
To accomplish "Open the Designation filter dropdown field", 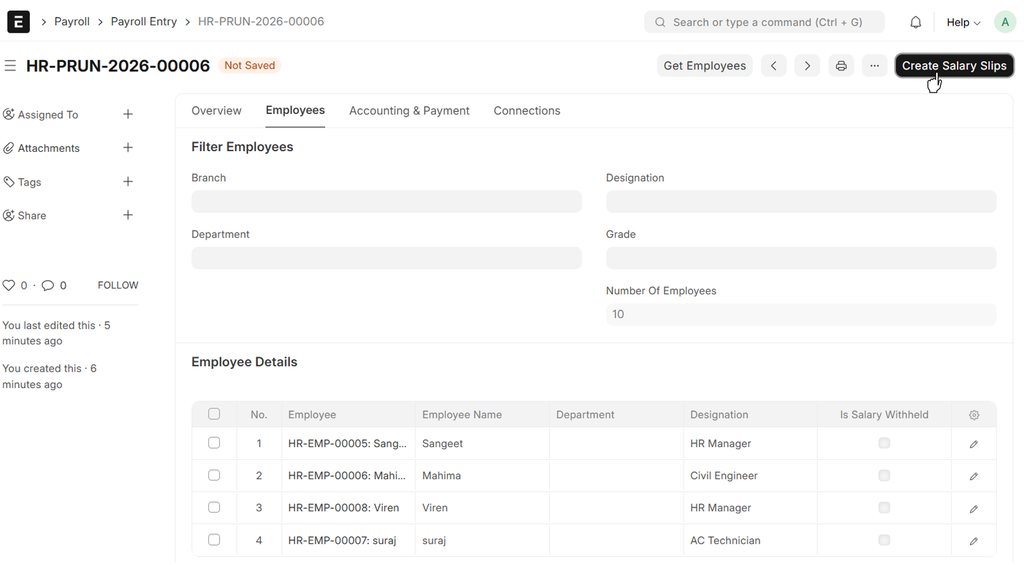I will (800, 202).
